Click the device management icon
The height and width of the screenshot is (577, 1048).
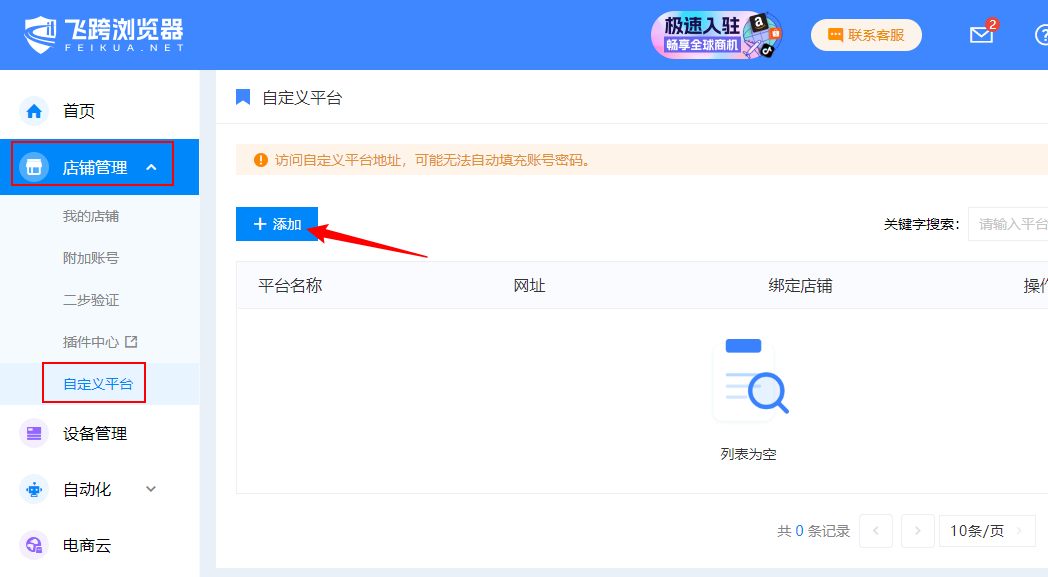click(x=34, y=434)
